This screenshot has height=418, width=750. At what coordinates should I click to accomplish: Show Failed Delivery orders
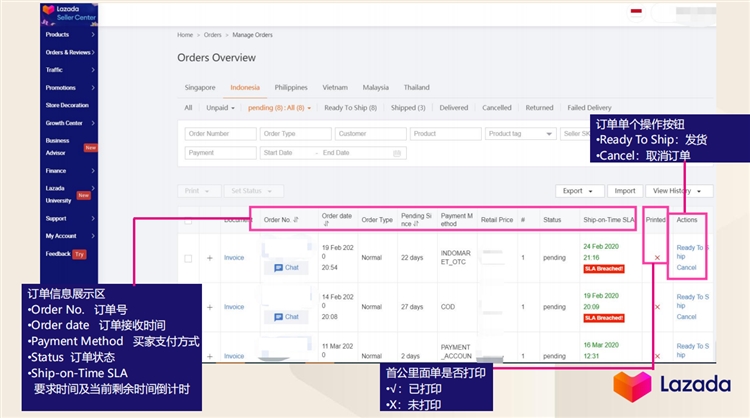(589, 108)
